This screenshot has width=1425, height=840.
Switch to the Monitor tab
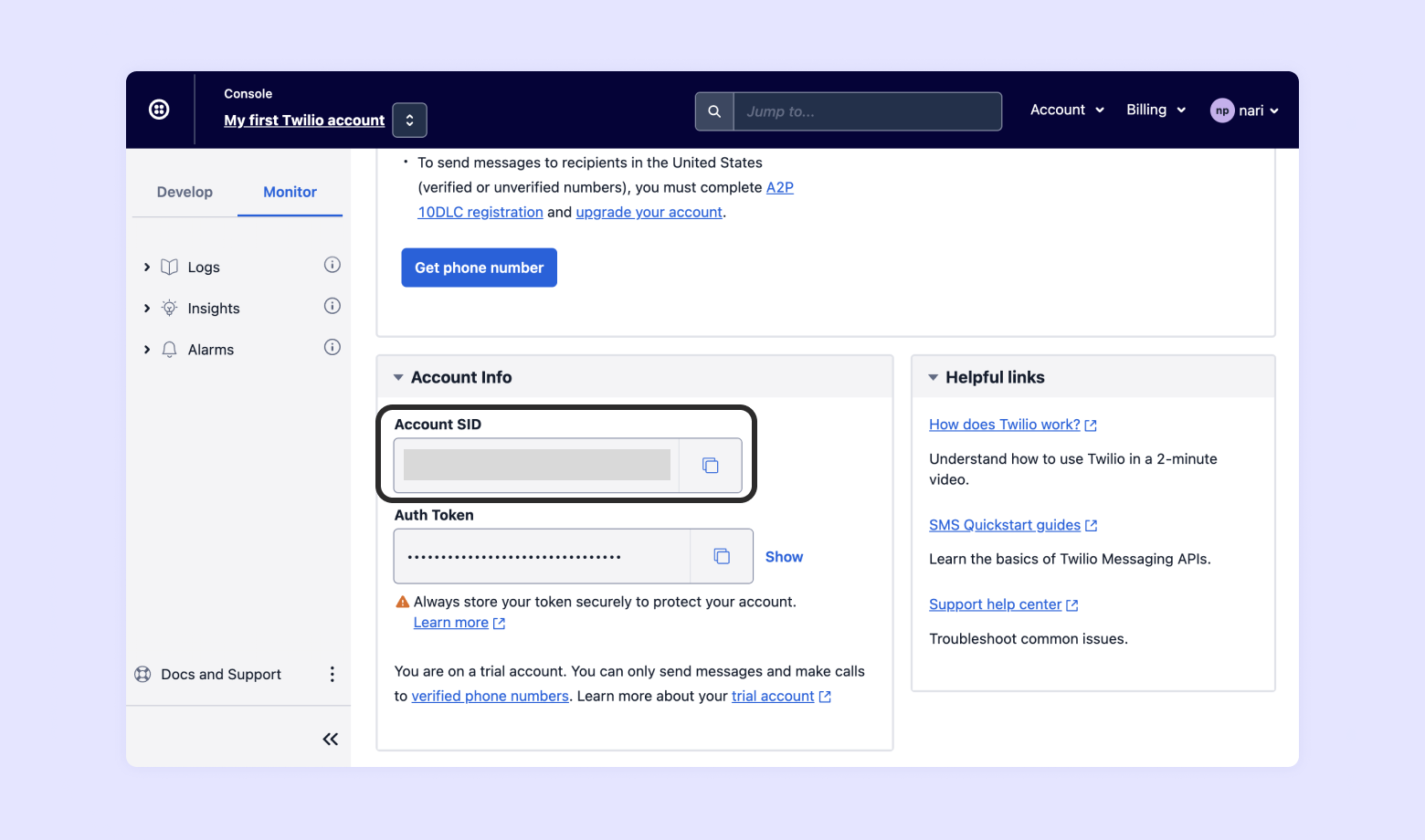click(x=290, y=192)
